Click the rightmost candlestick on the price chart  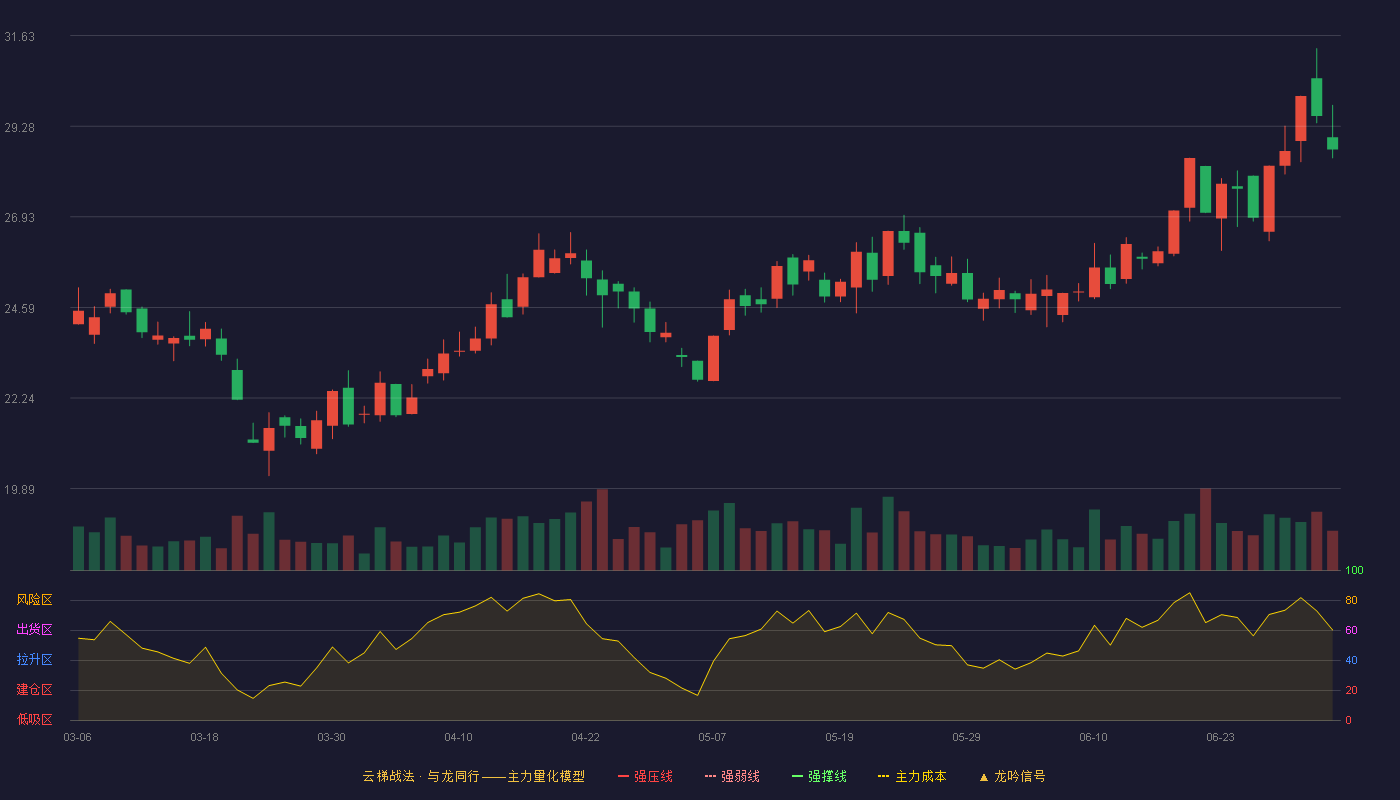coord(1332,143)
